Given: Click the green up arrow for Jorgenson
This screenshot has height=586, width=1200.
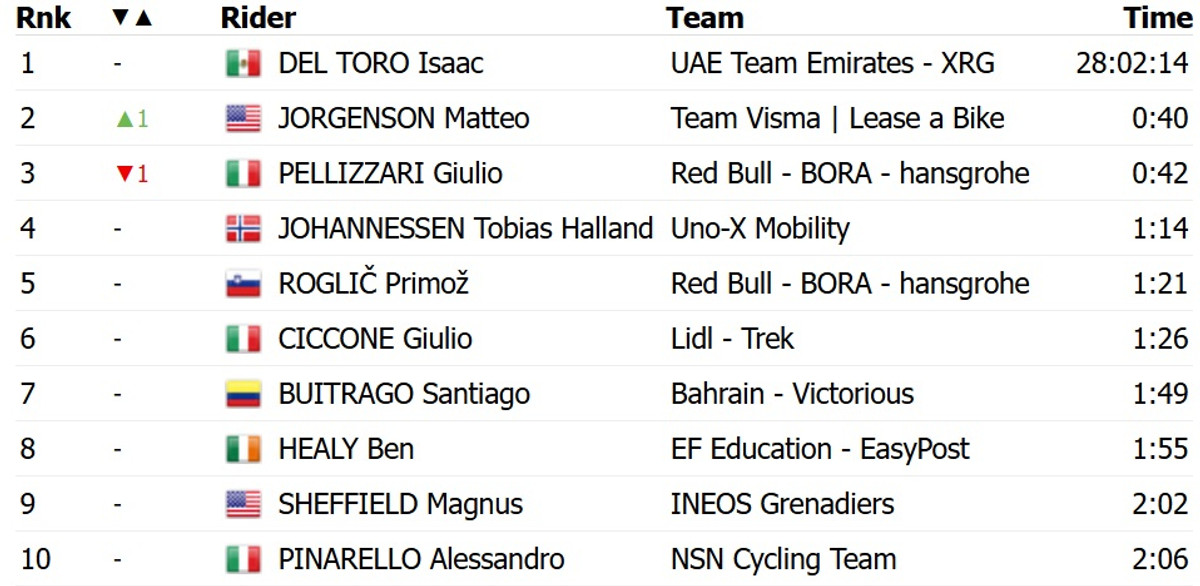Looking at the screenshot, I should tap(125, 119).
